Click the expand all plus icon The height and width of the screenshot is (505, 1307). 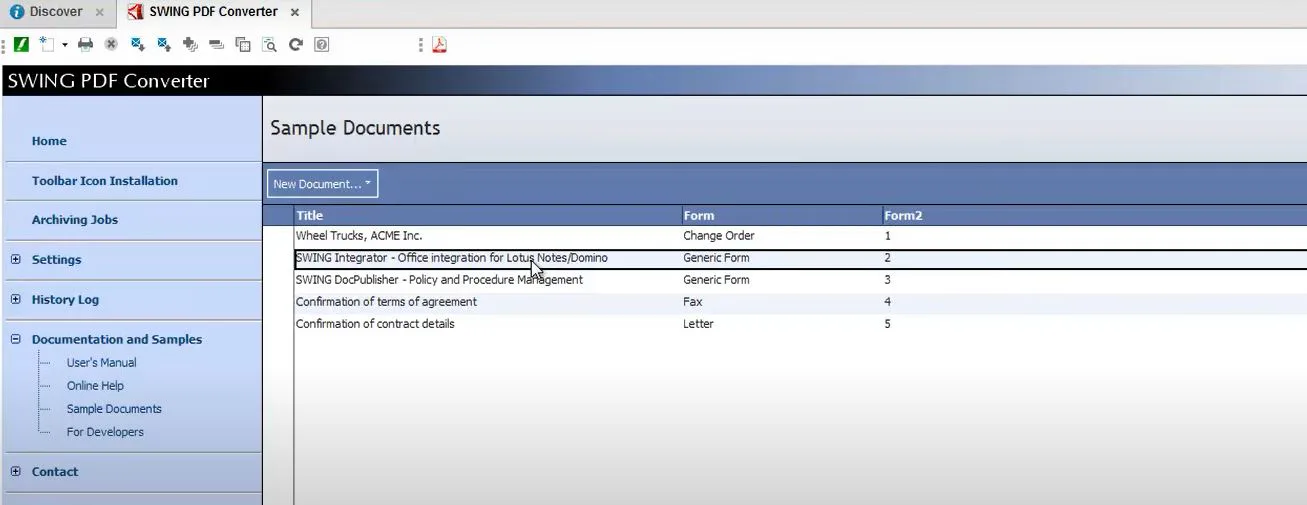(190, 44)
